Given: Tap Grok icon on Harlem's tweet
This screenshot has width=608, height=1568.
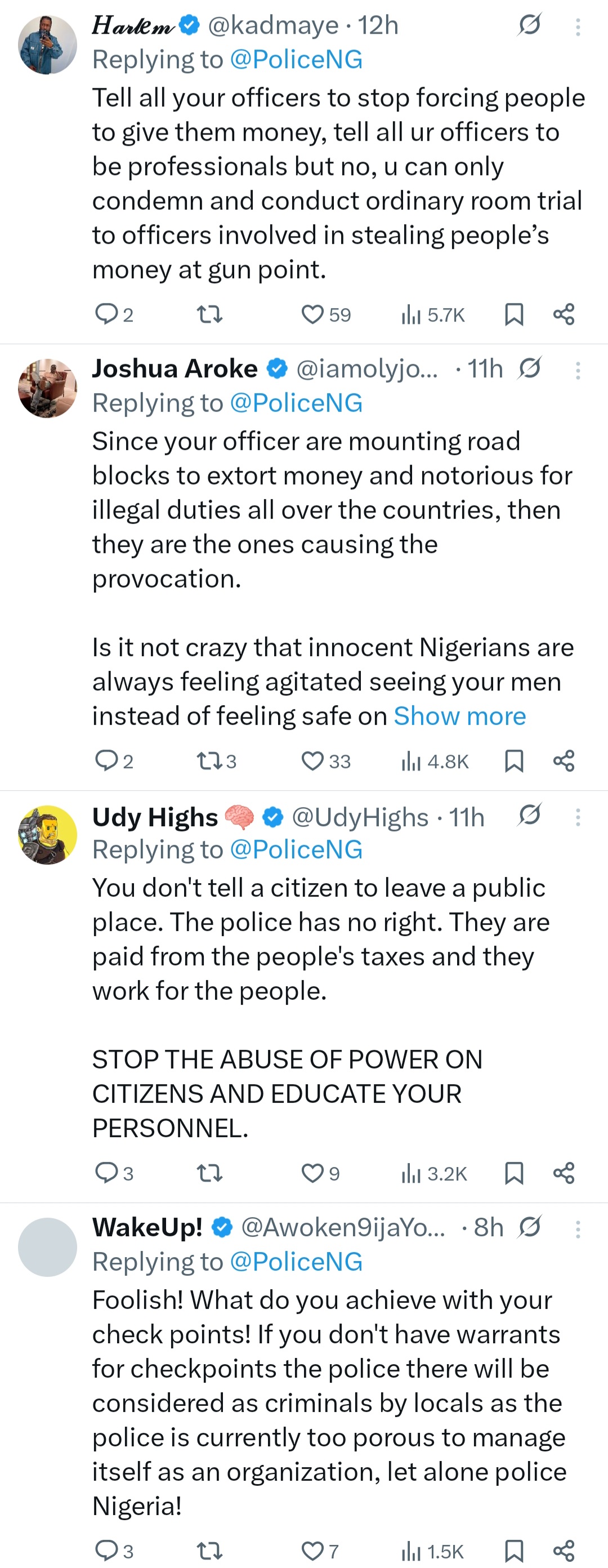Looking at the screenshot, I should 530,25.
